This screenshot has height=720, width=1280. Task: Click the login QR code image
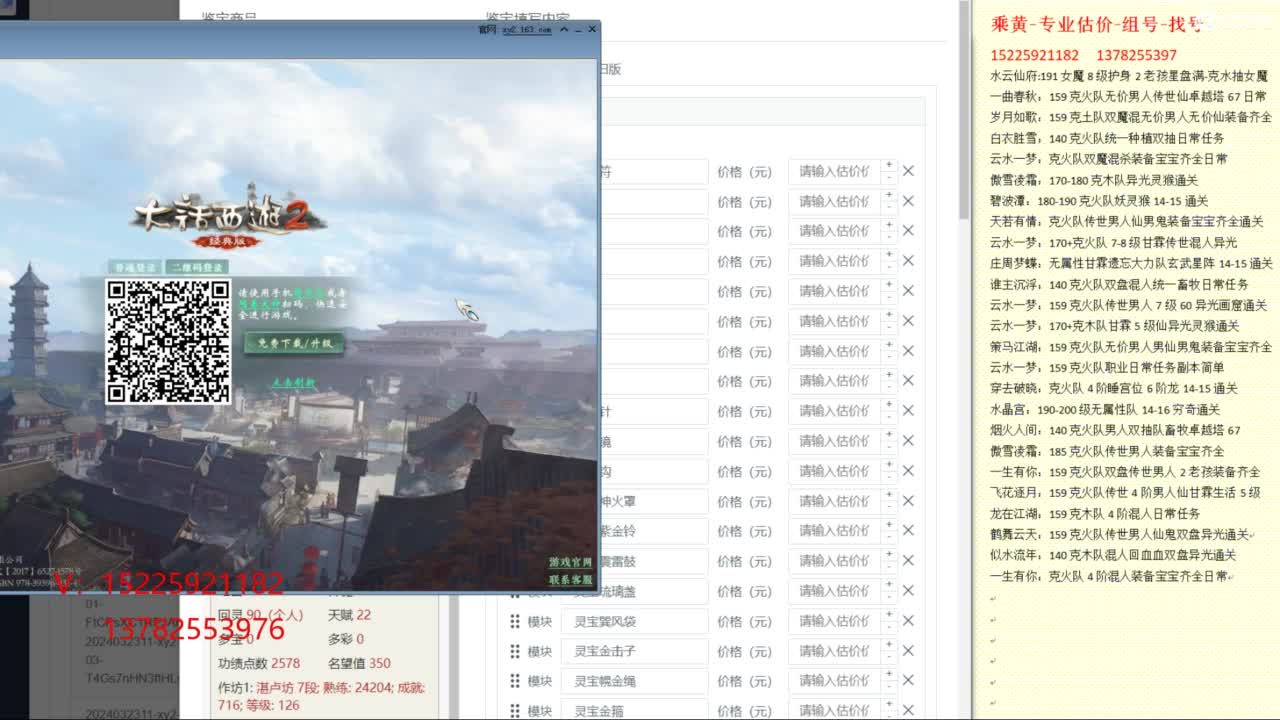click(168, 341)
